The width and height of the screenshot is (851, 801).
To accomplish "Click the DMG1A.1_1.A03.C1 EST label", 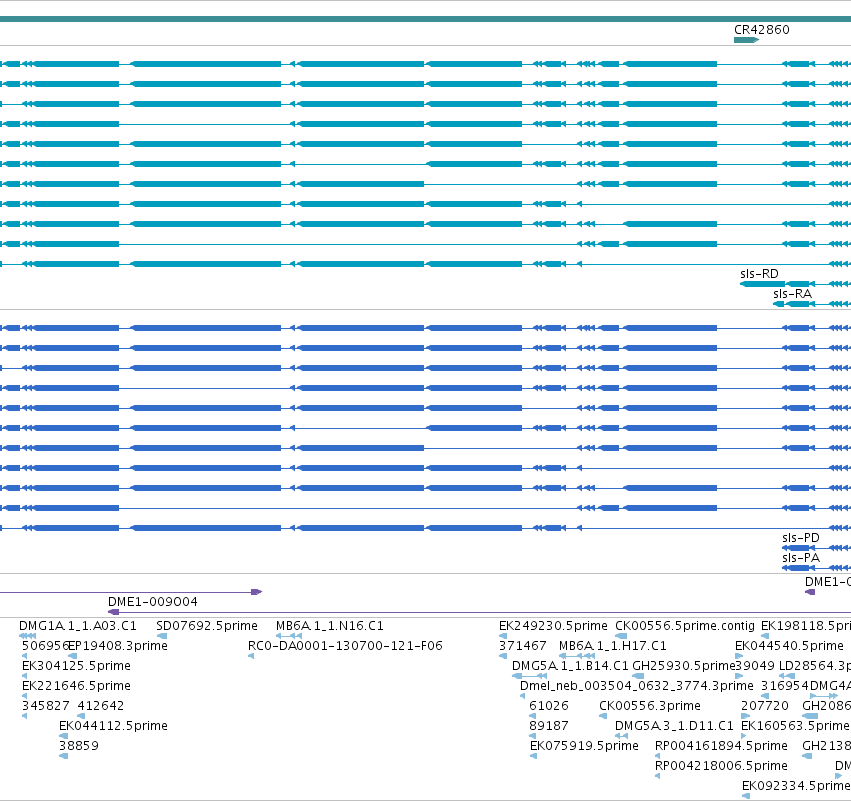I will pyautogui.click(x=78, y=626).
